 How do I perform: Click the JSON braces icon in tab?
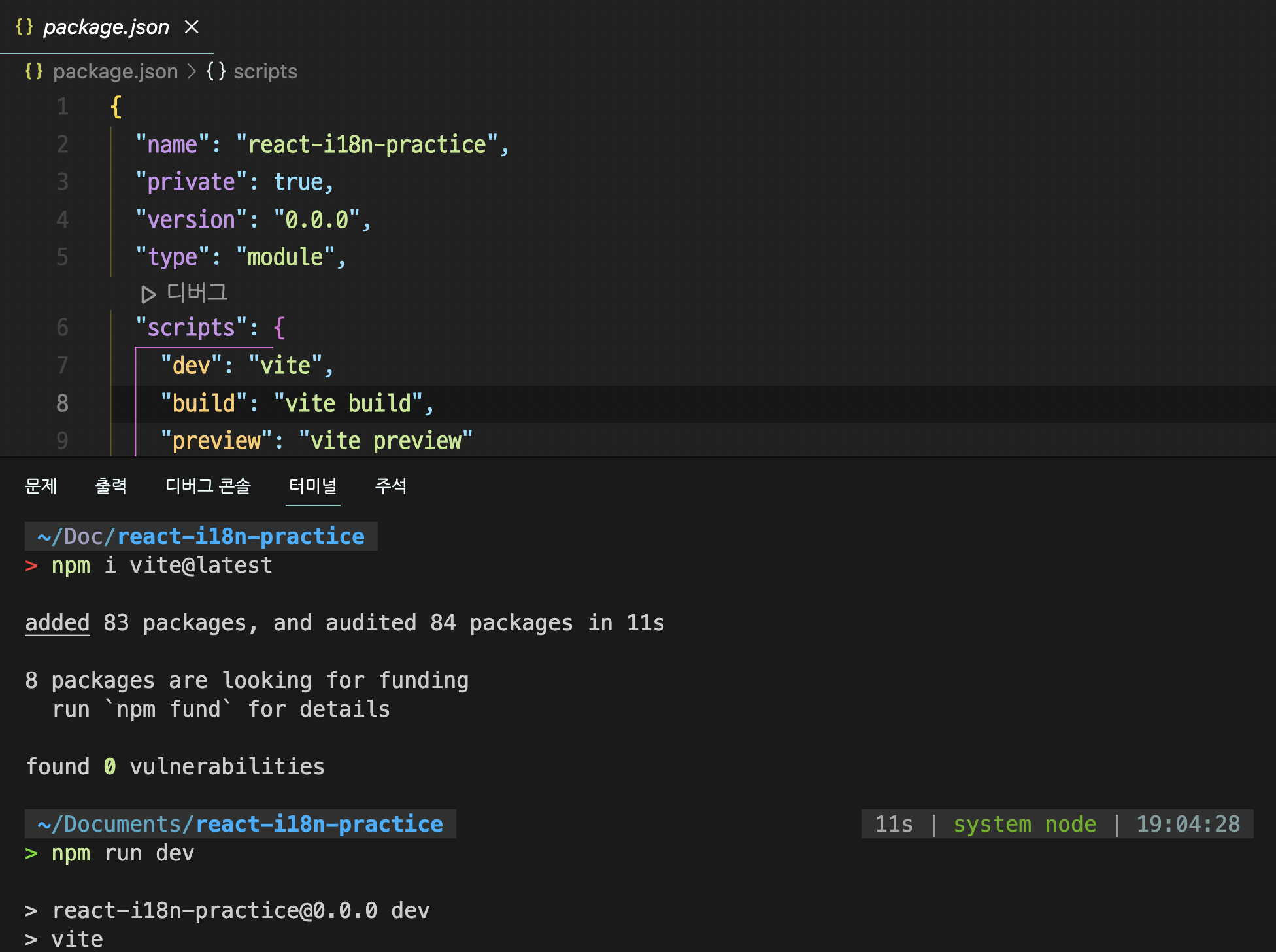24,27
